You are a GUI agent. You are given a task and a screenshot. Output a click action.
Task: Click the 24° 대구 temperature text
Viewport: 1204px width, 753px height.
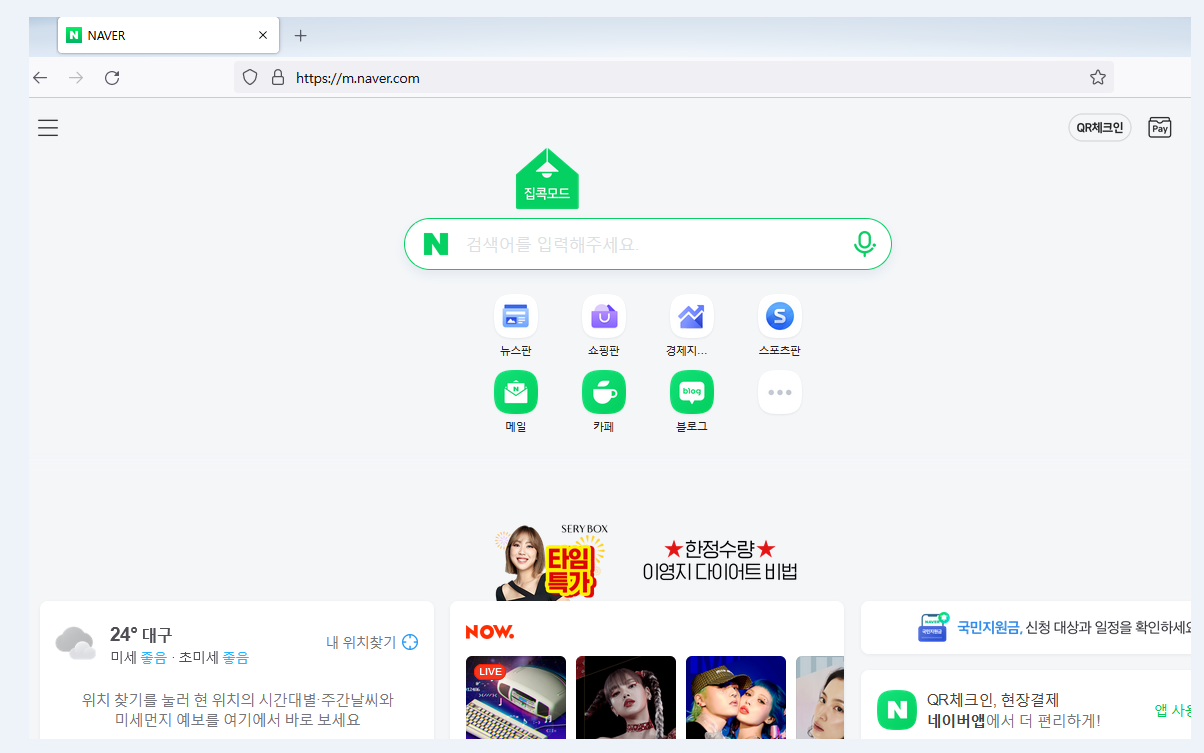click(x=141, y=634)
